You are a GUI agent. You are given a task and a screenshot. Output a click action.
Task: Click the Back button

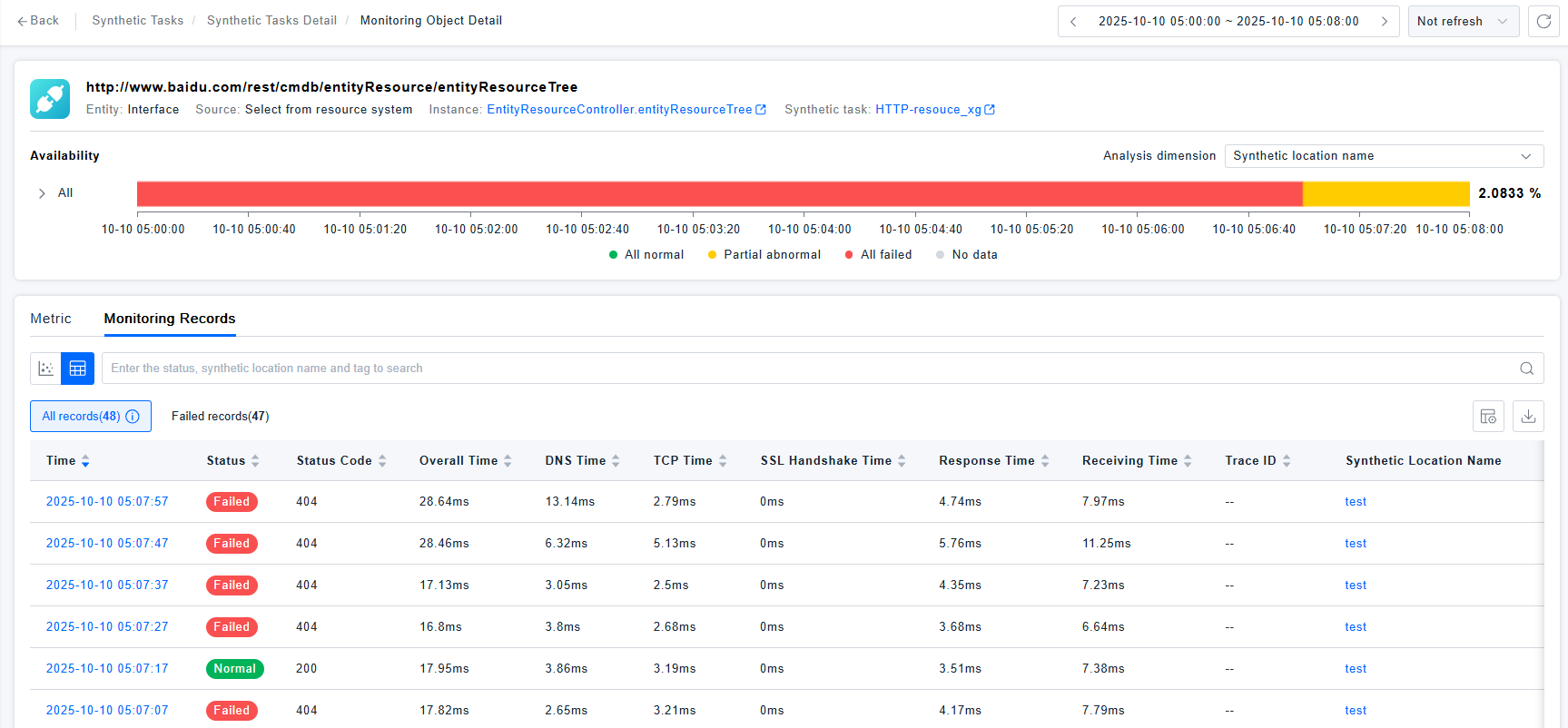[37, 21]
